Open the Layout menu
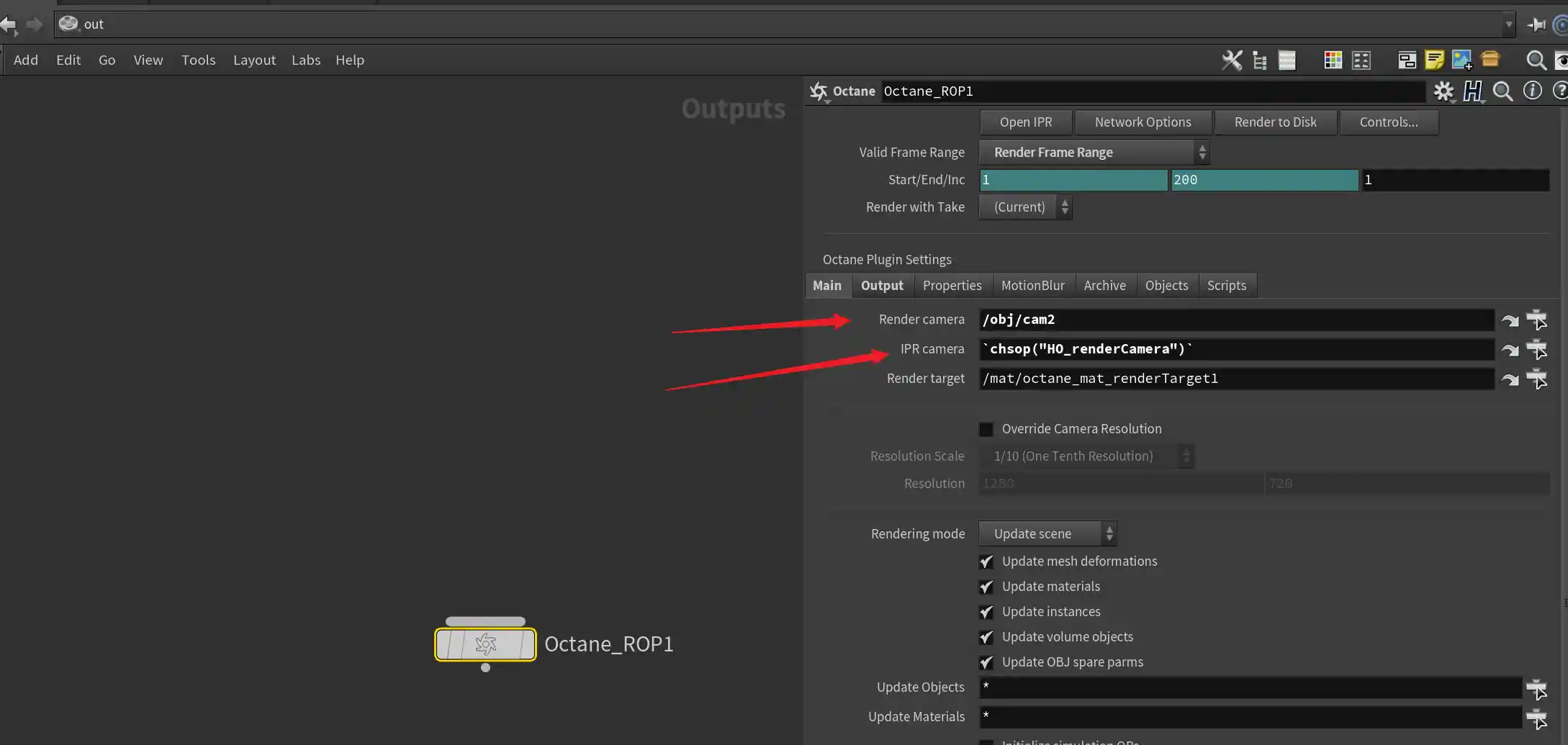Screen dimensions: 1568x745 click(x=254, y=60)
